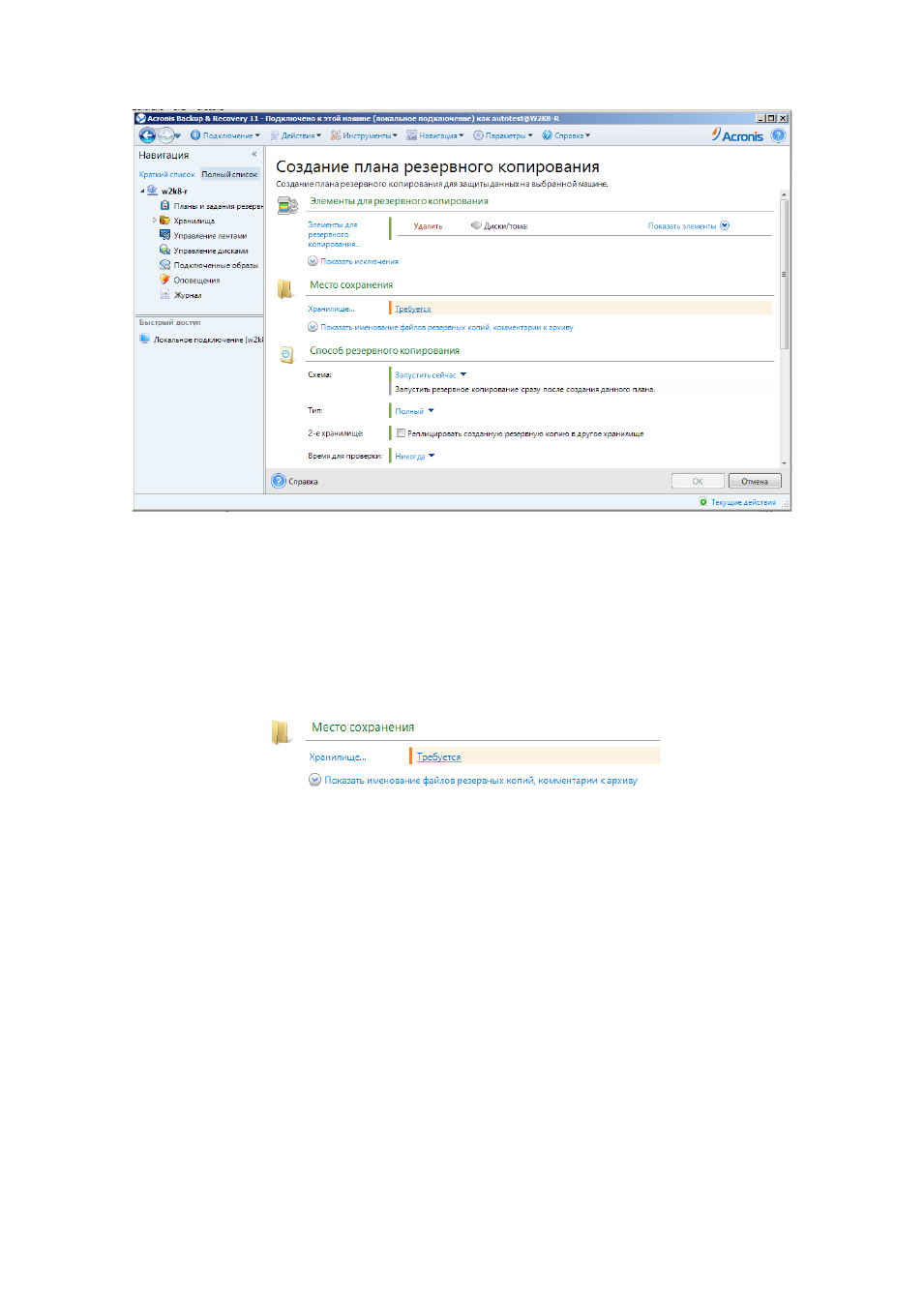
Task: Click the red Удалить link
Action: point(428,226)
